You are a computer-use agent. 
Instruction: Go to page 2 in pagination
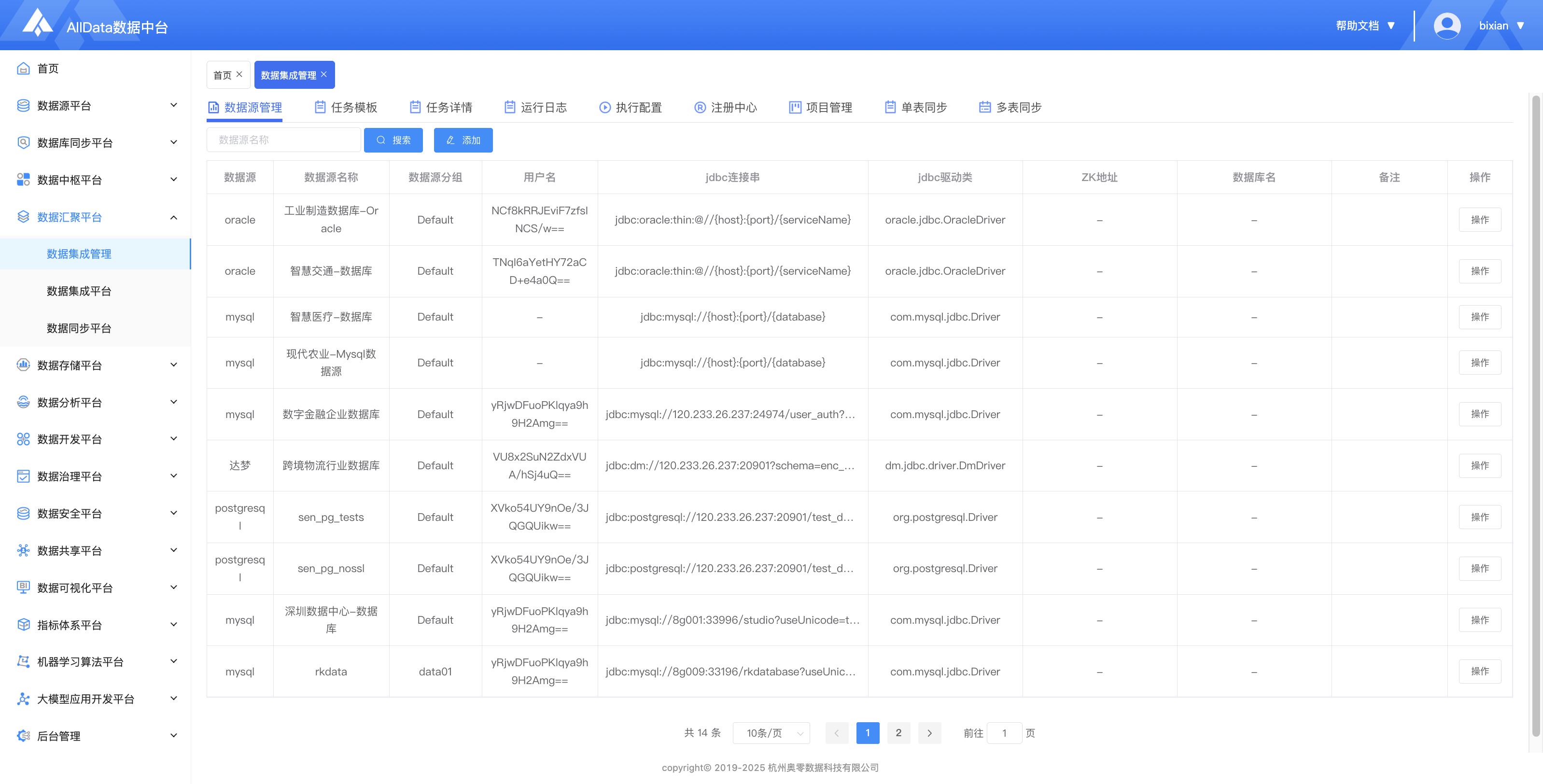898,732
